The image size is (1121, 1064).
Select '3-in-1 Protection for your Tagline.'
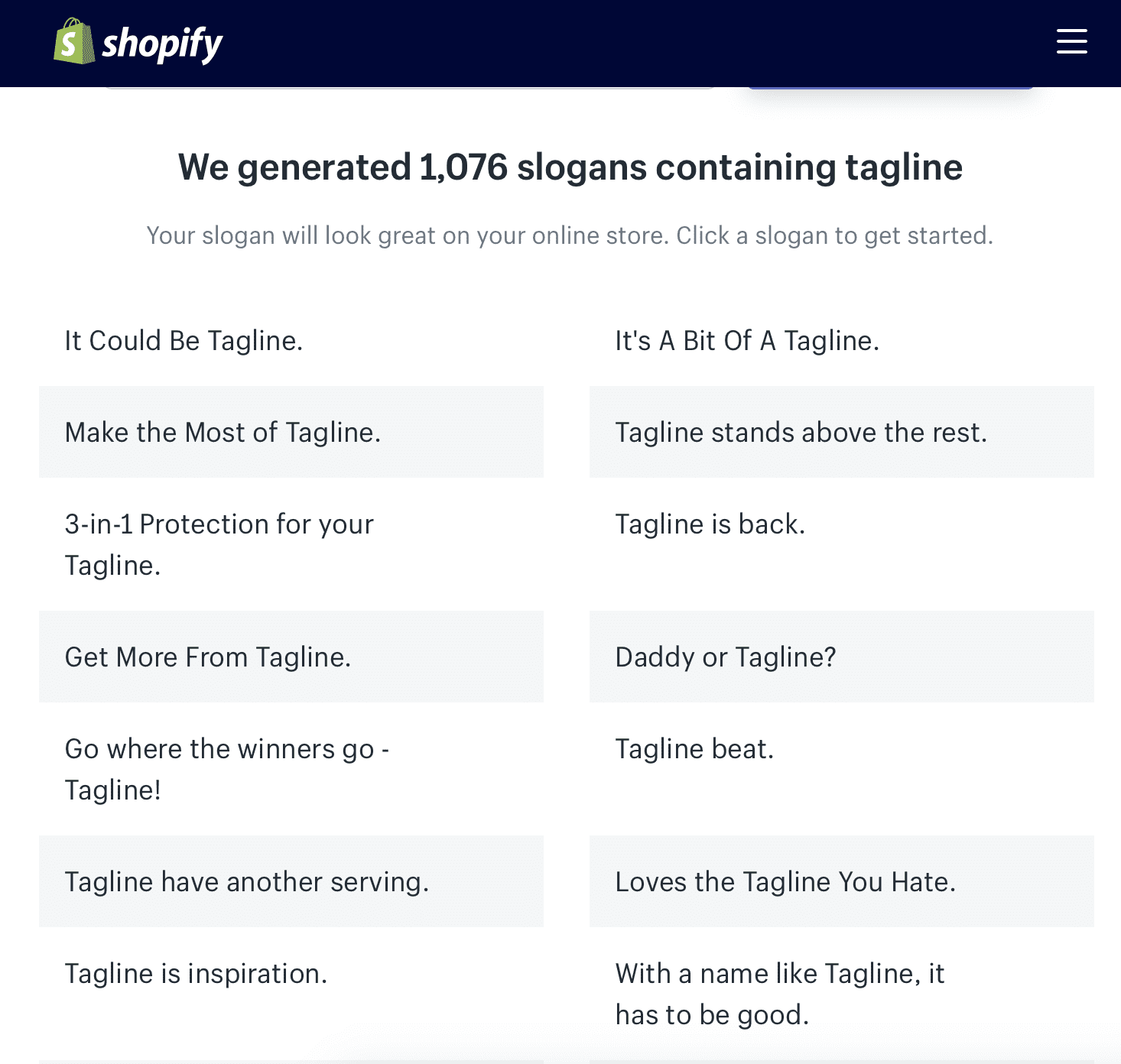[219, 544]
